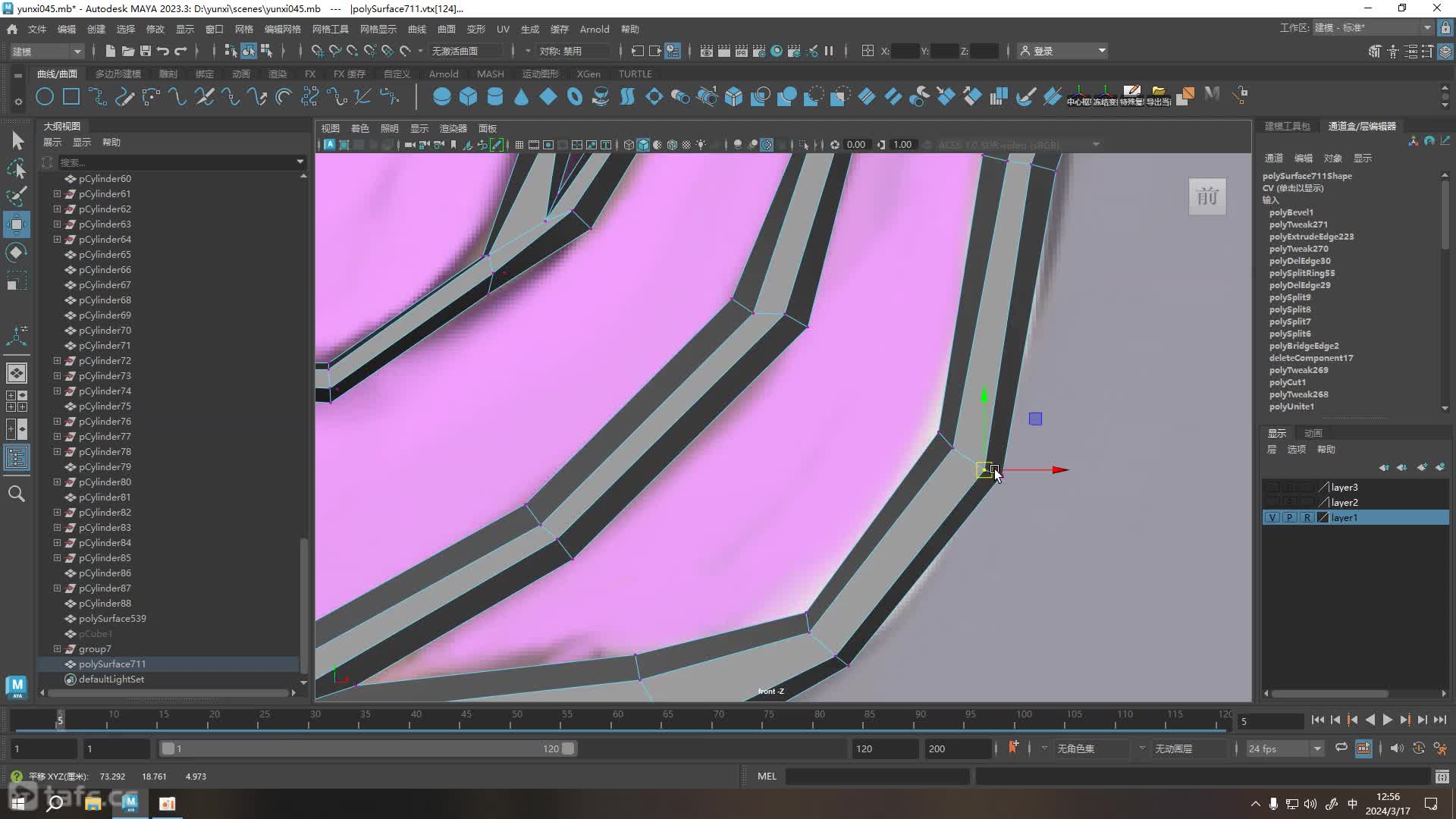Screen dimensions: 1456x819
Task: Open the outliner search filter dropdown
Action: click(x=300, y=162)
